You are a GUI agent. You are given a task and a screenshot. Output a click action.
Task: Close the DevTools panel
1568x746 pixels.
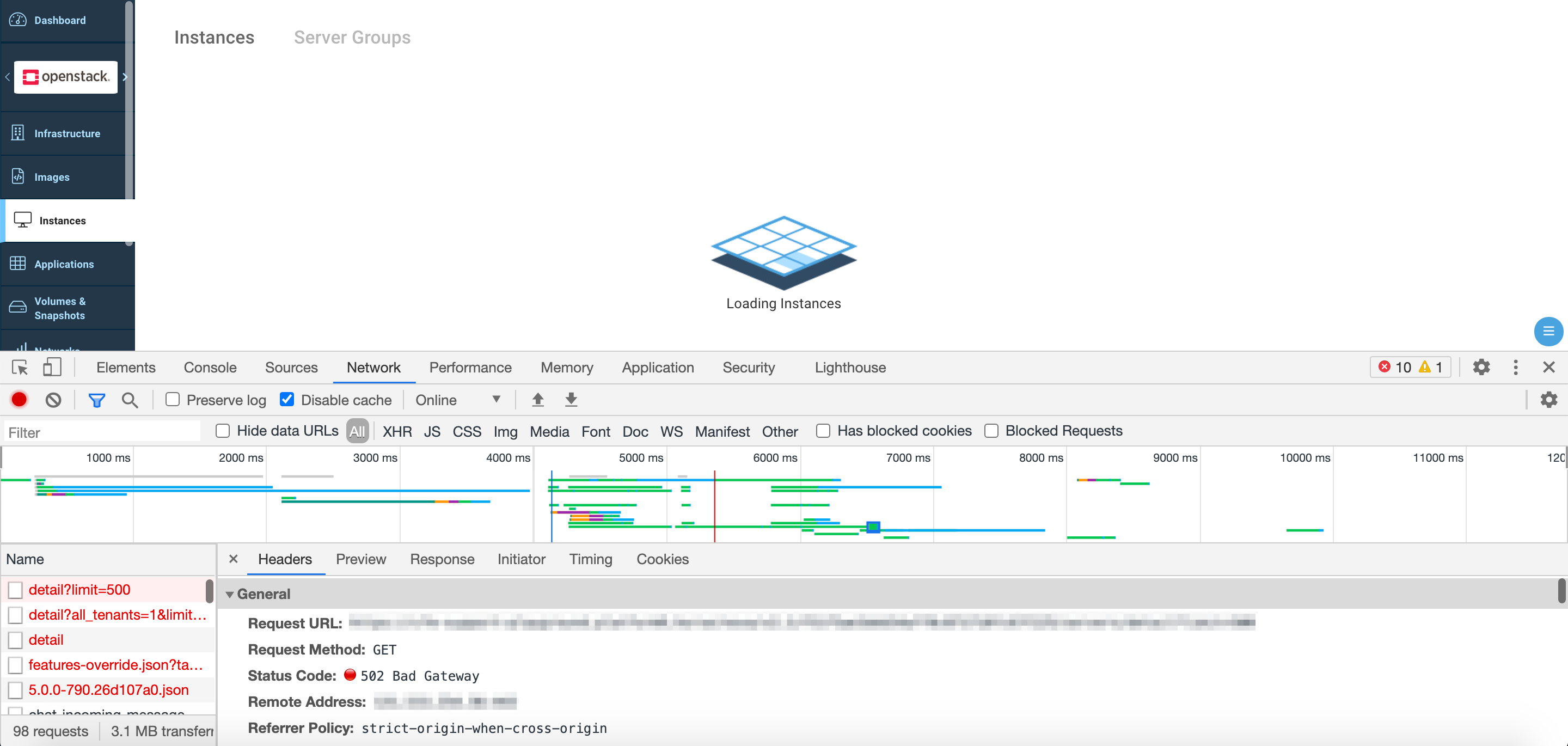[1548, 367]
